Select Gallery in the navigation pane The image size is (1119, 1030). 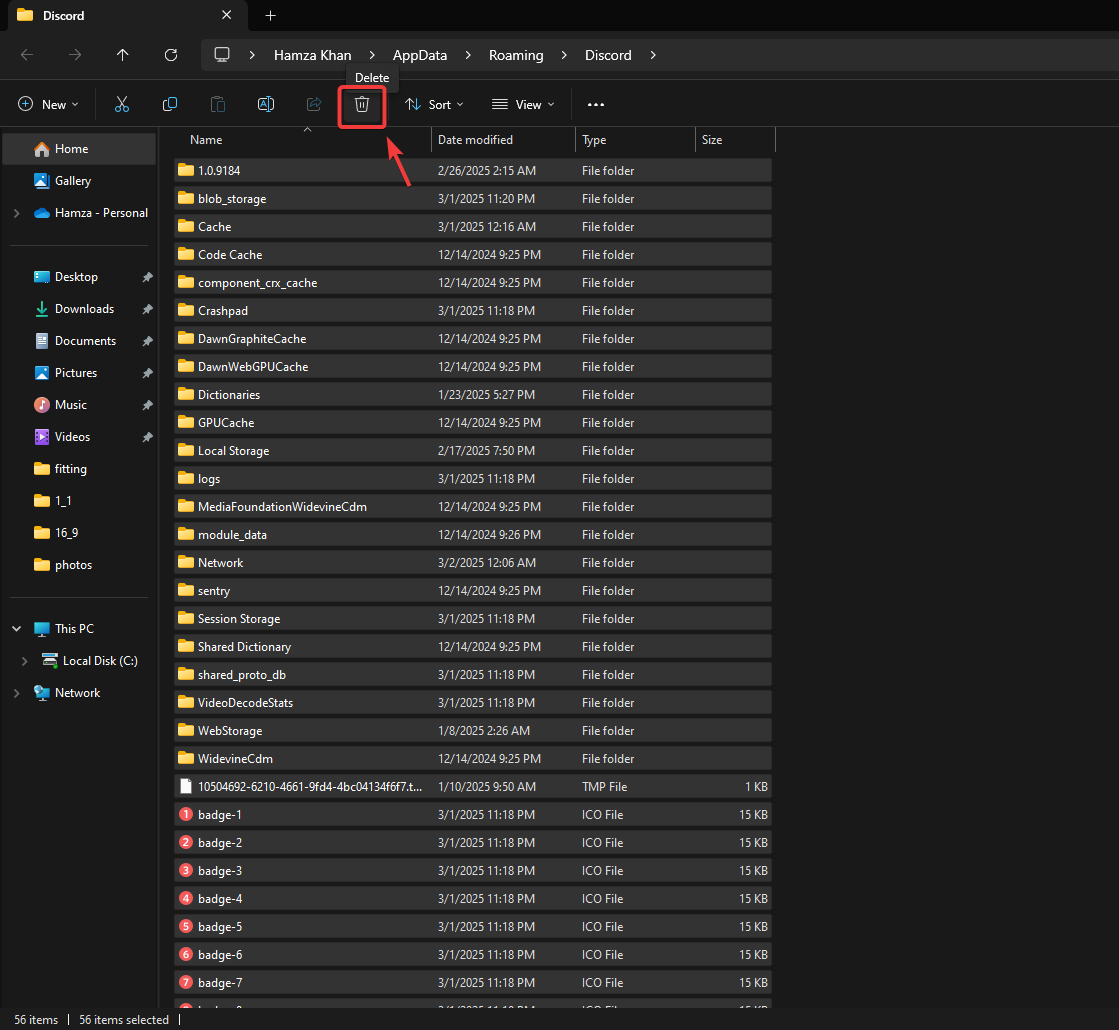coord(72,181)
